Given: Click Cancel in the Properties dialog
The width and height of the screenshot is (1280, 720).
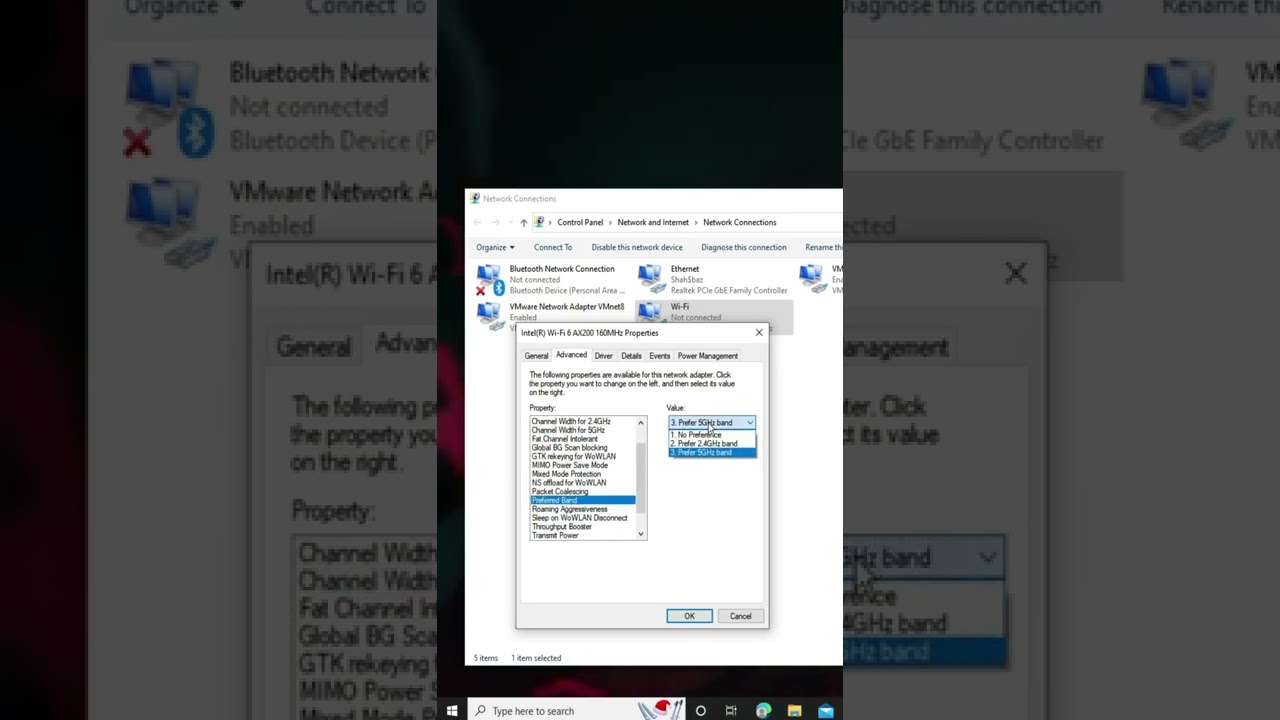Looking at the screenshot, I should coord(740,616).
